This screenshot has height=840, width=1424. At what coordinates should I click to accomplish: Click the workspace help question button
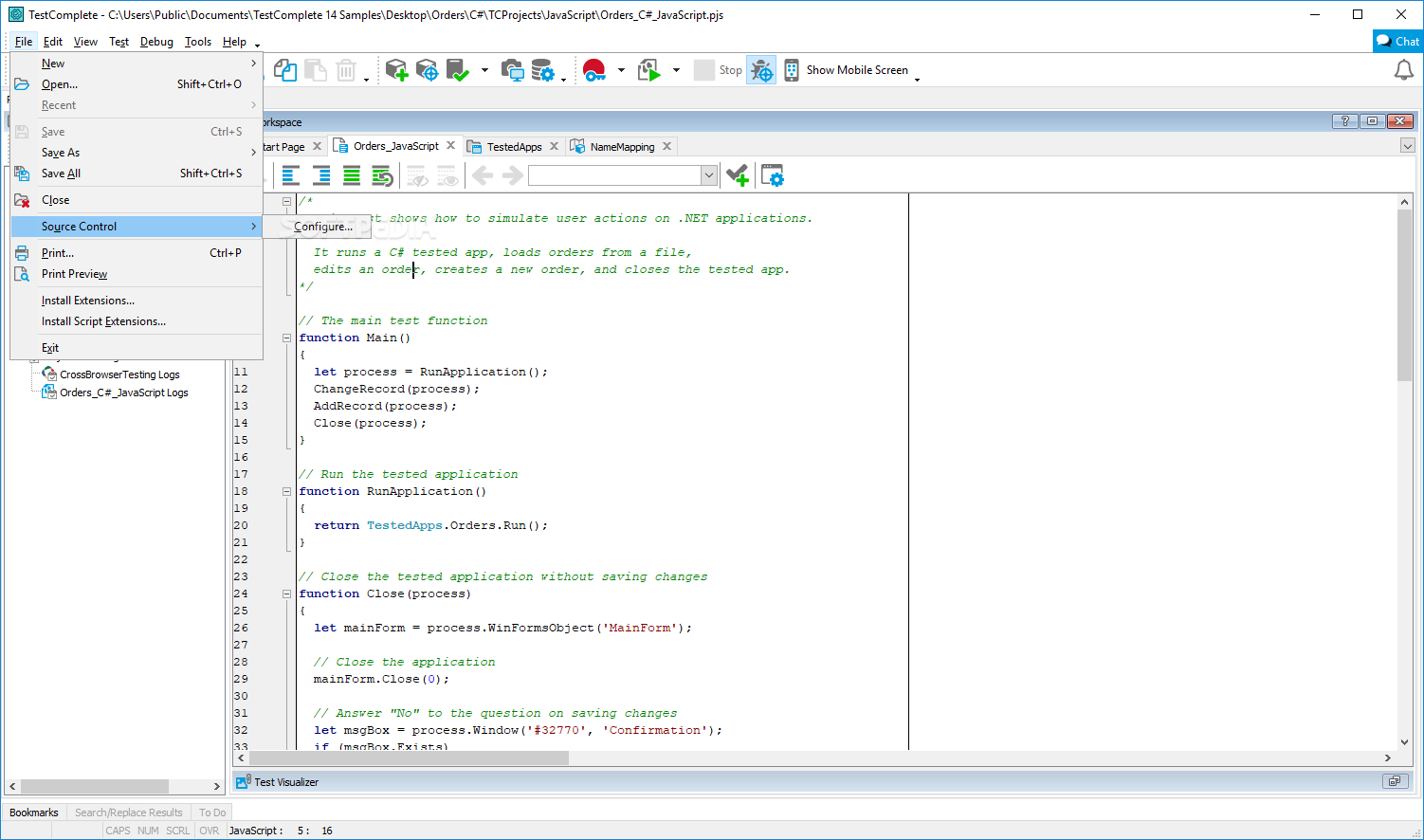click(x=1344, y=121)
